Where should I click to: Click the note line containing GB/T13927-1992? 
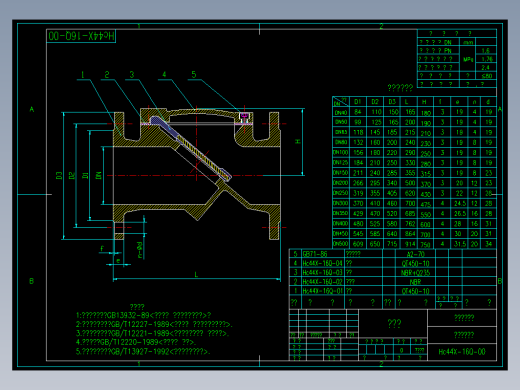point(143,351)
